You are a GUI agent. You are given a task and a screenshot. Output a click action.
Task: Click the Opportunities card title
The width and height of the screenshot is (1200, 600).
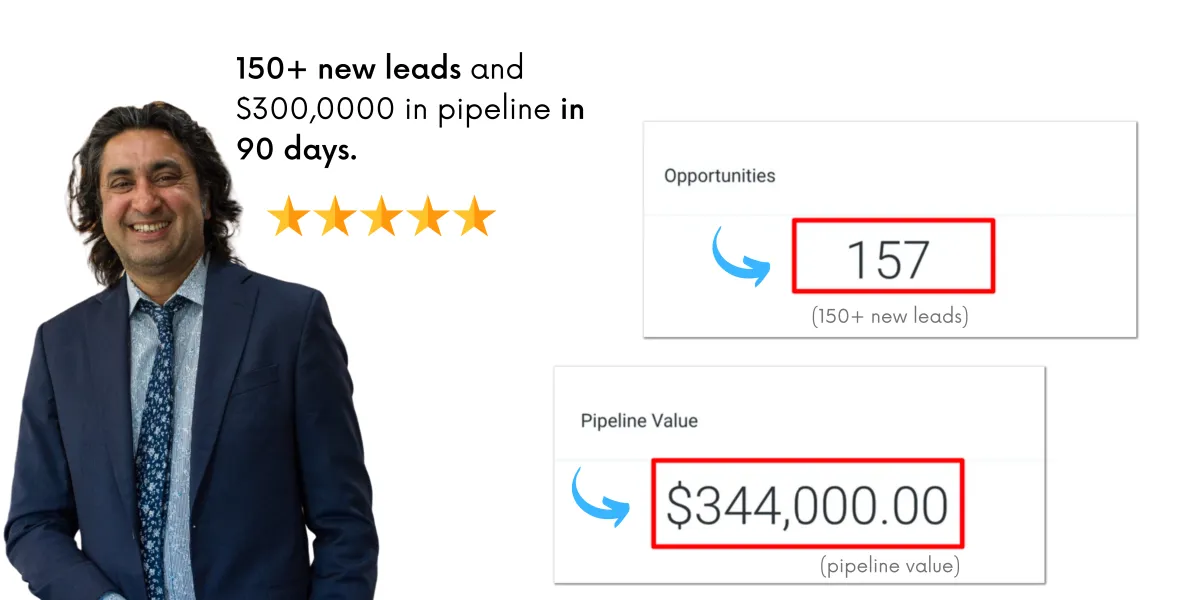[x=719, y=176]
